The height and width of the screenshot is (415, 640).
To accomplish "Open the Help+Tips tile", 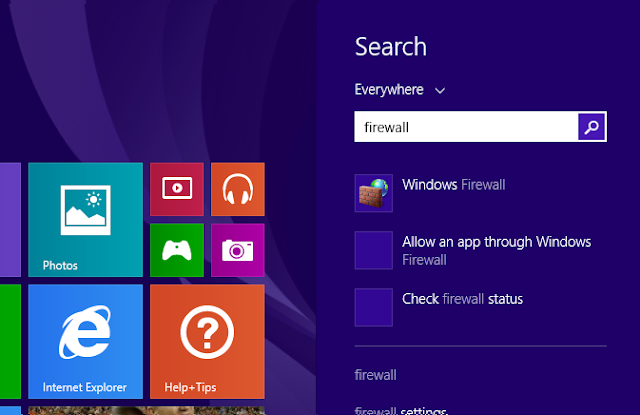I will pyautogui.click(x=207, y=342).
